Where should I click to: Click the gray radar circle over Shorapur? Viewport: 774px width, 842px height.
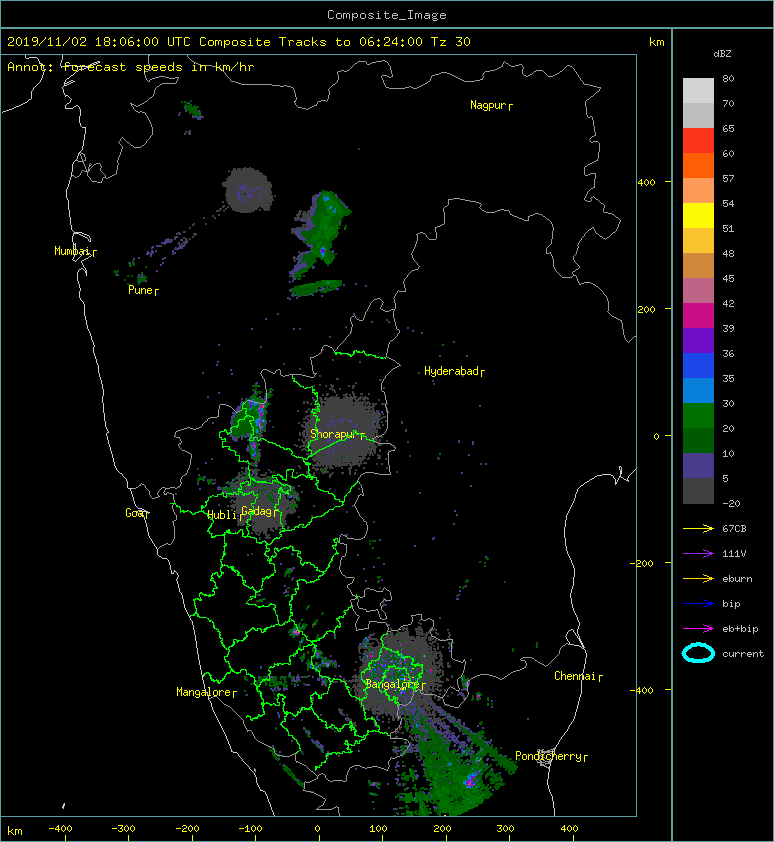[x=344, y=434]
